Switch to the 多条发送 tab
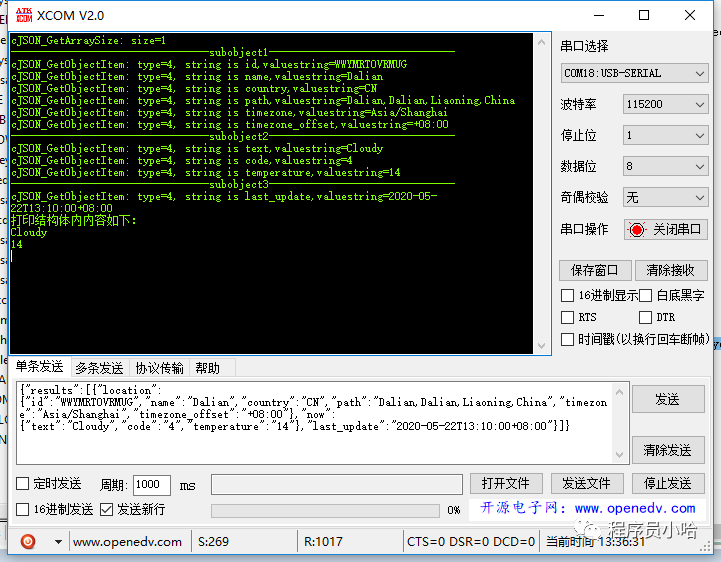The image size is (721, 562). click(99, 368)
